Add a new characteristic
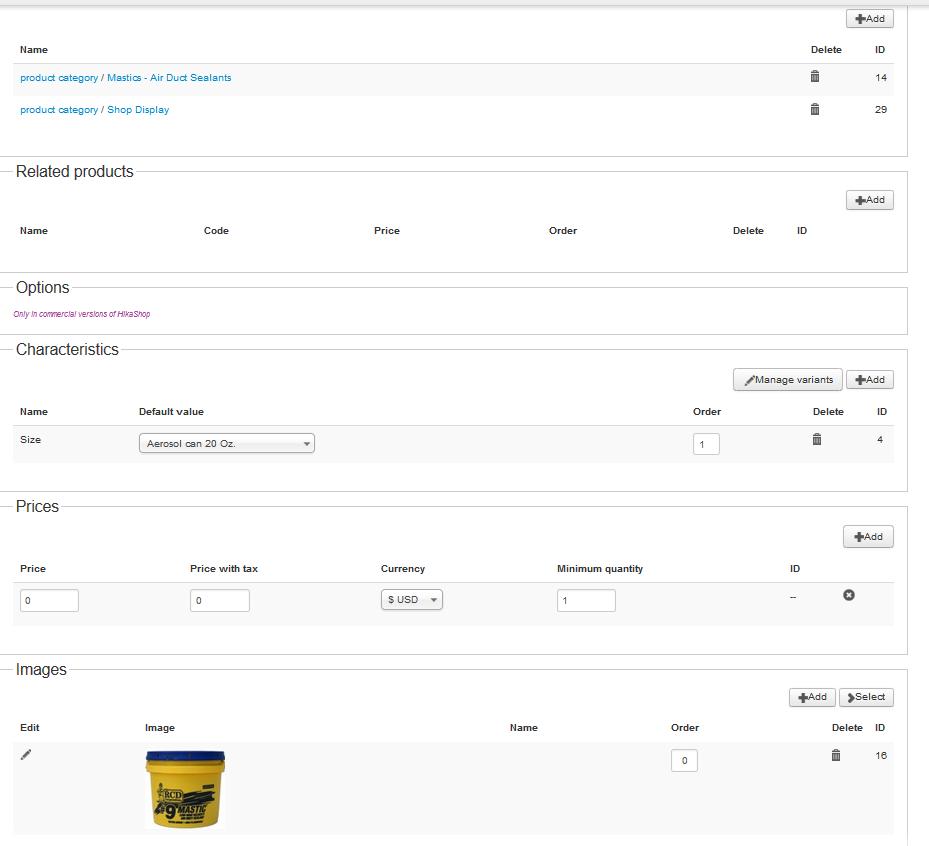The width and height of the screenshot is (929, 846). tap(869, 380)
